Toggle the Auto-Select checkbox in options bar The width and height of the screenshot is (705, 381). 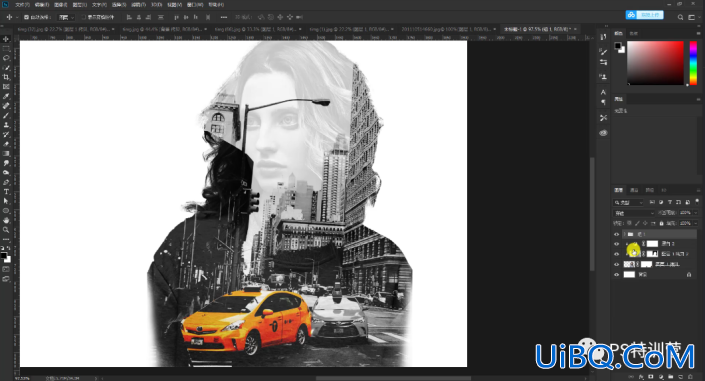pyautogui.click(x=26, y=17)
